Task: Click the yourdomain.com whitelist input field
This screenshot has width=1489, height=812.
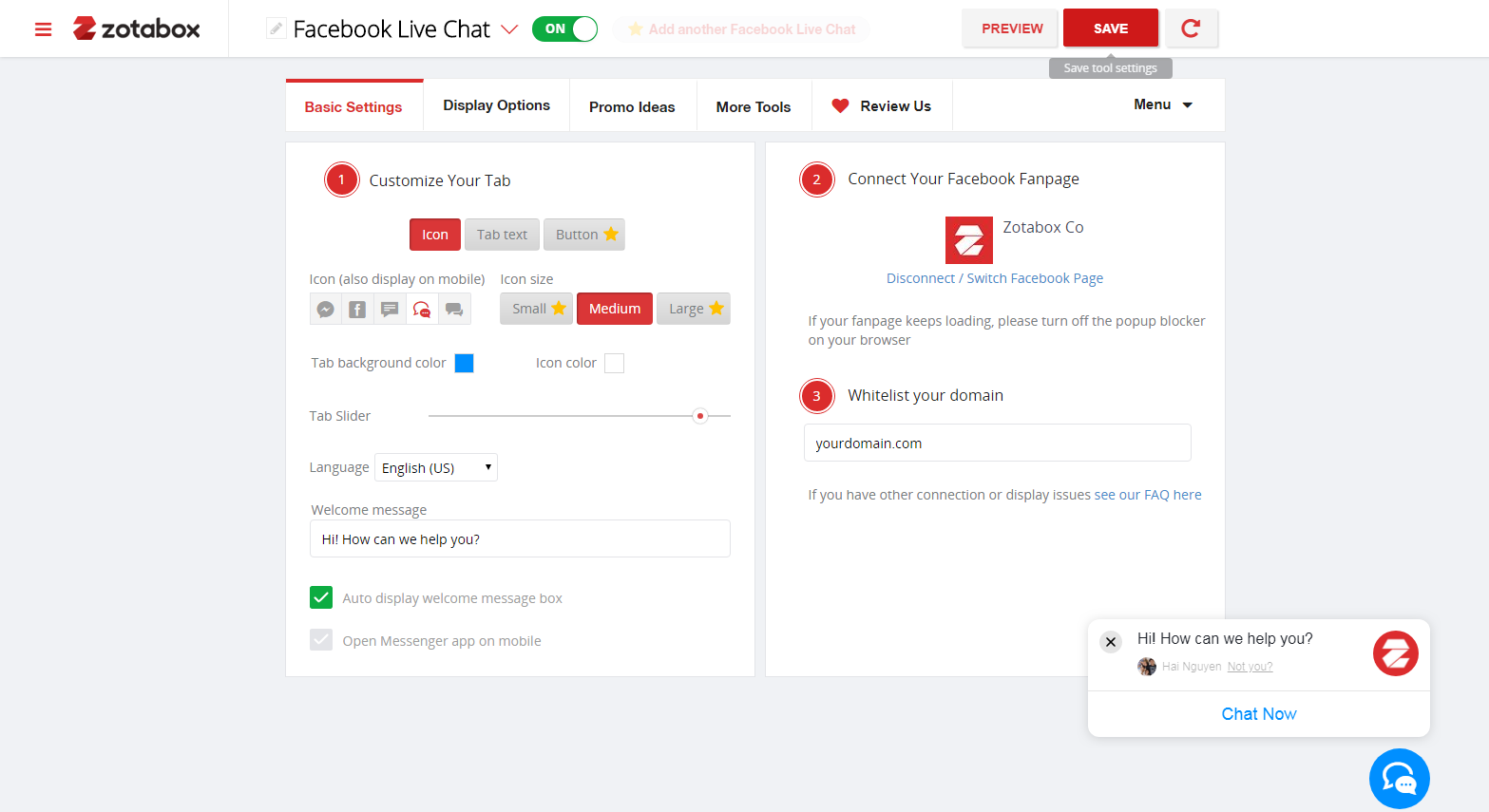Action: [997, 443]
